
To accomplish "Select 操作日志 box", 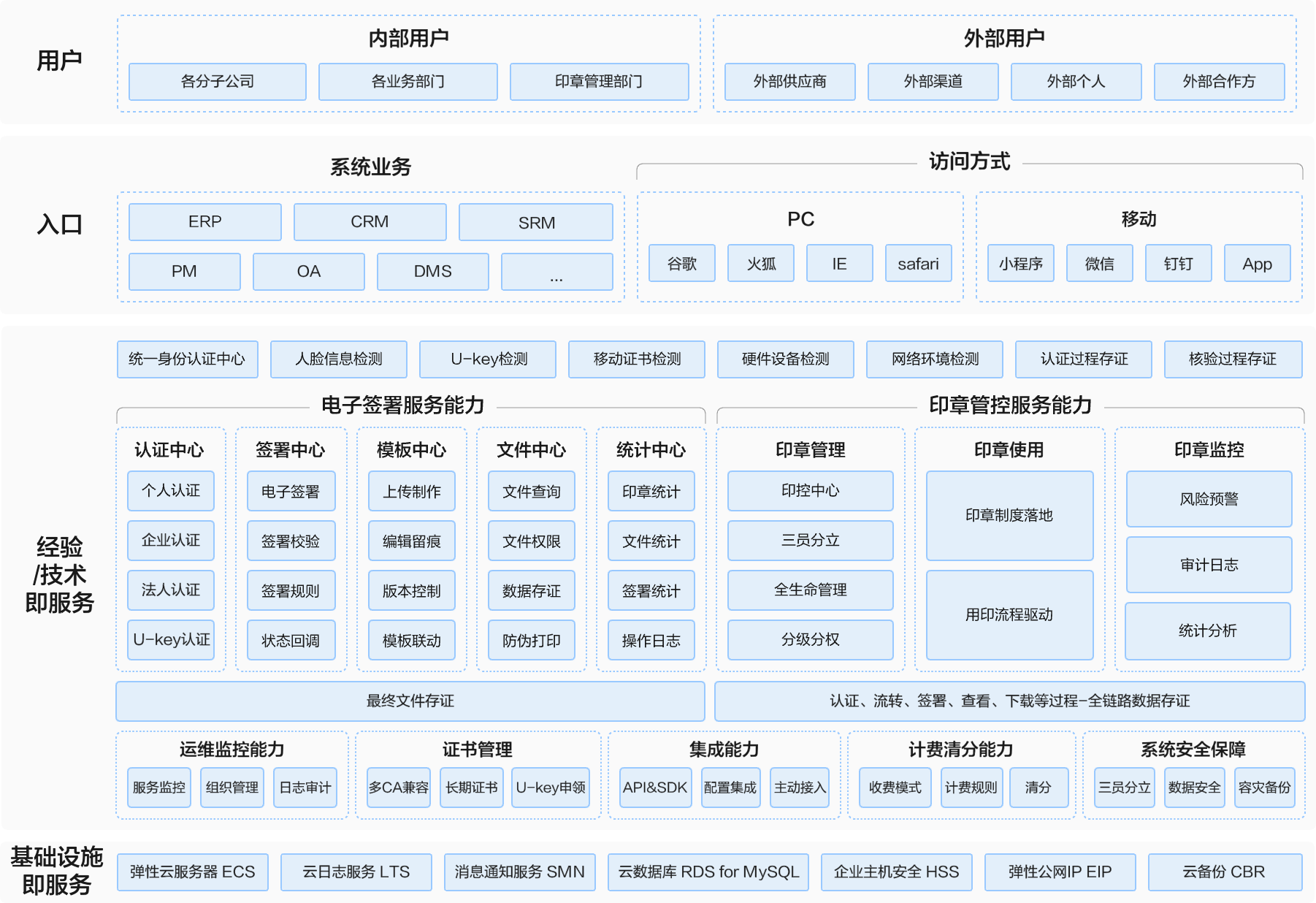I will point(651,640).
